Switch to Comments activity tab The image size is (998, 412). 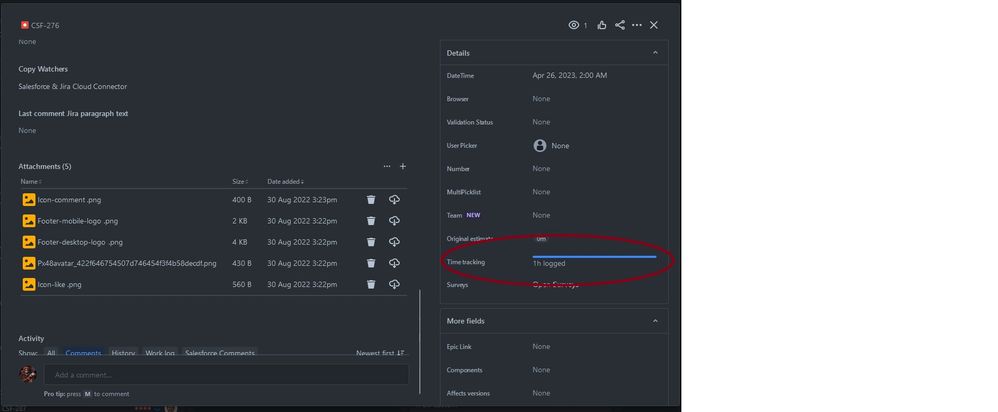(83, 353)
